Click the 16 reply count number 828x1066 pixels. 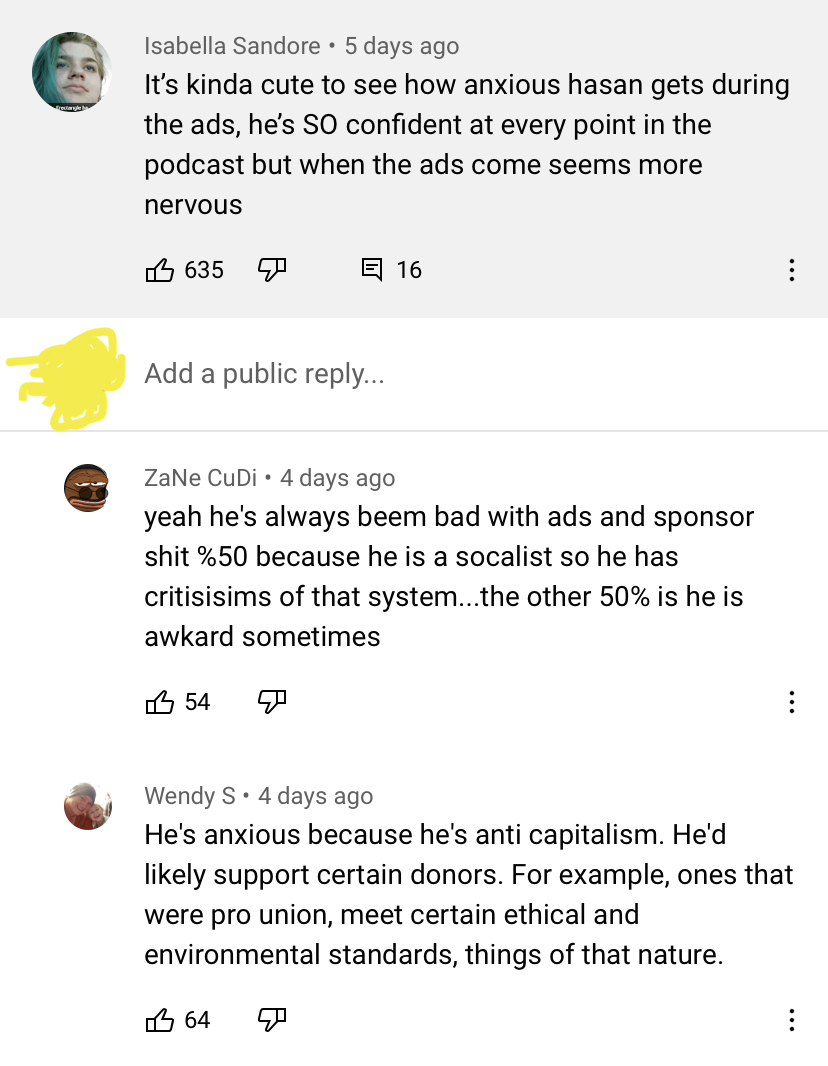click(x=409, y=270)
